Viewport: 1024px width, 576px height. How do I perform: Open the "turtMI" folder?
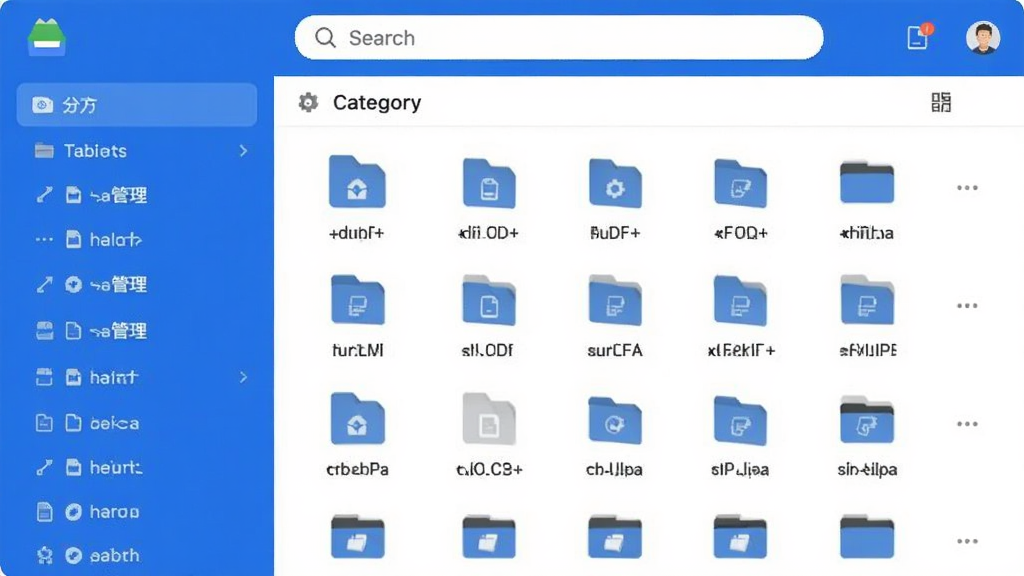click(x=358, y=300)
